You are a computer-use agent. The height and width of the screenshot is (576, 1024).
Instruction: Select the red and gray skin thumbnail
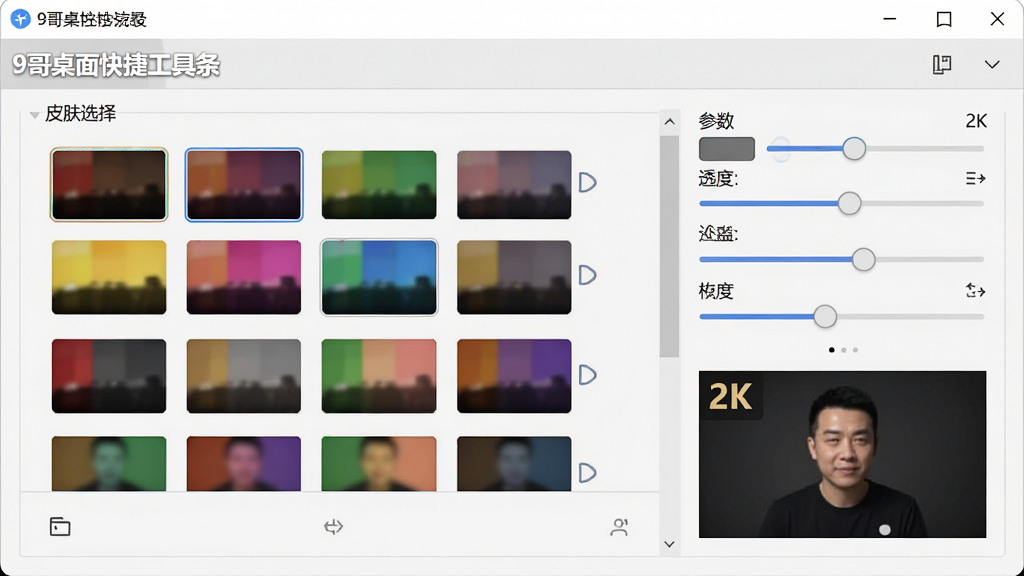109,376
